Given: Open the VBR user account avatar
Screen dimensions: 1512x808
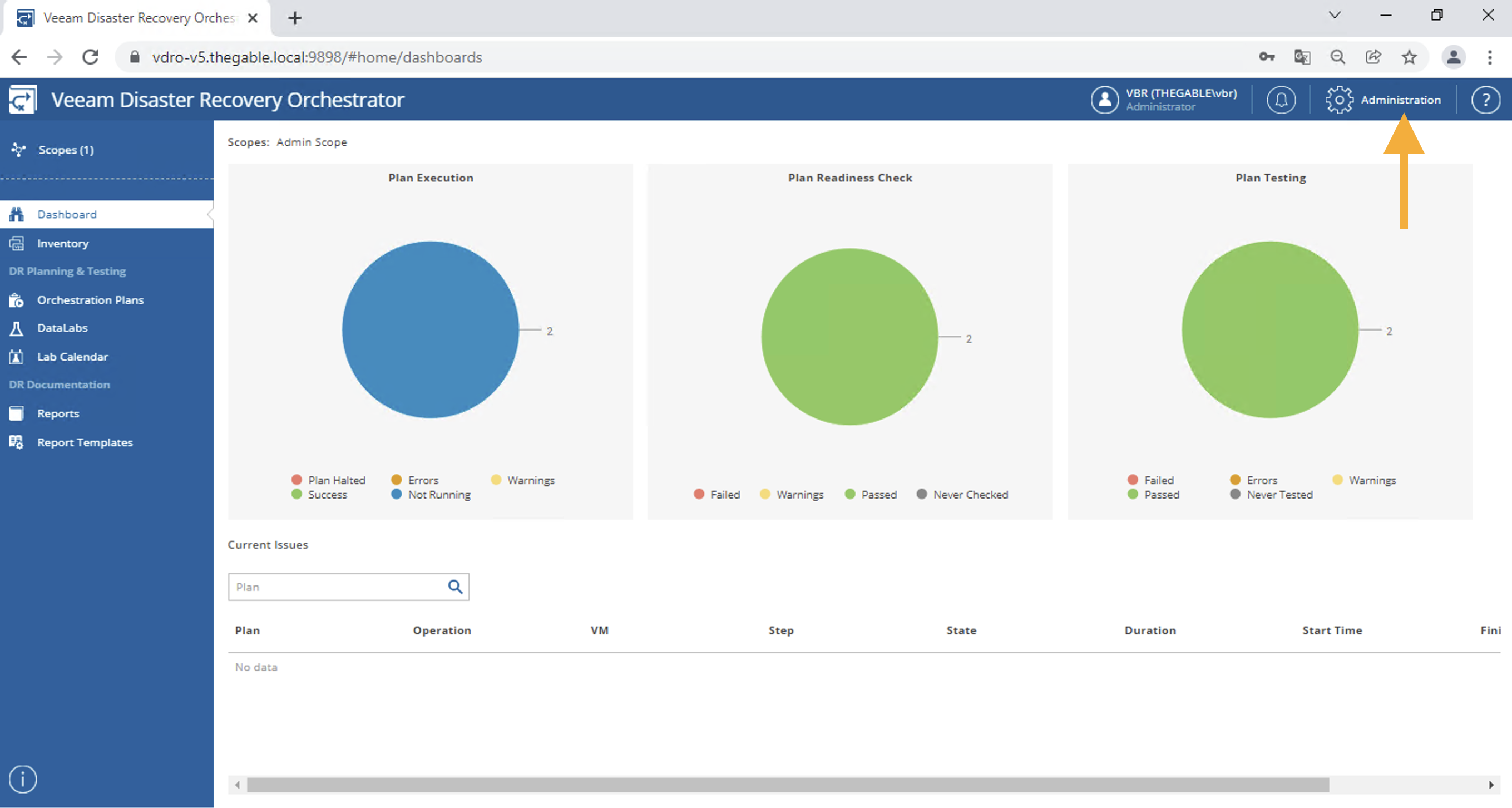Looking at the screenshot, I should click(1105, 99).
